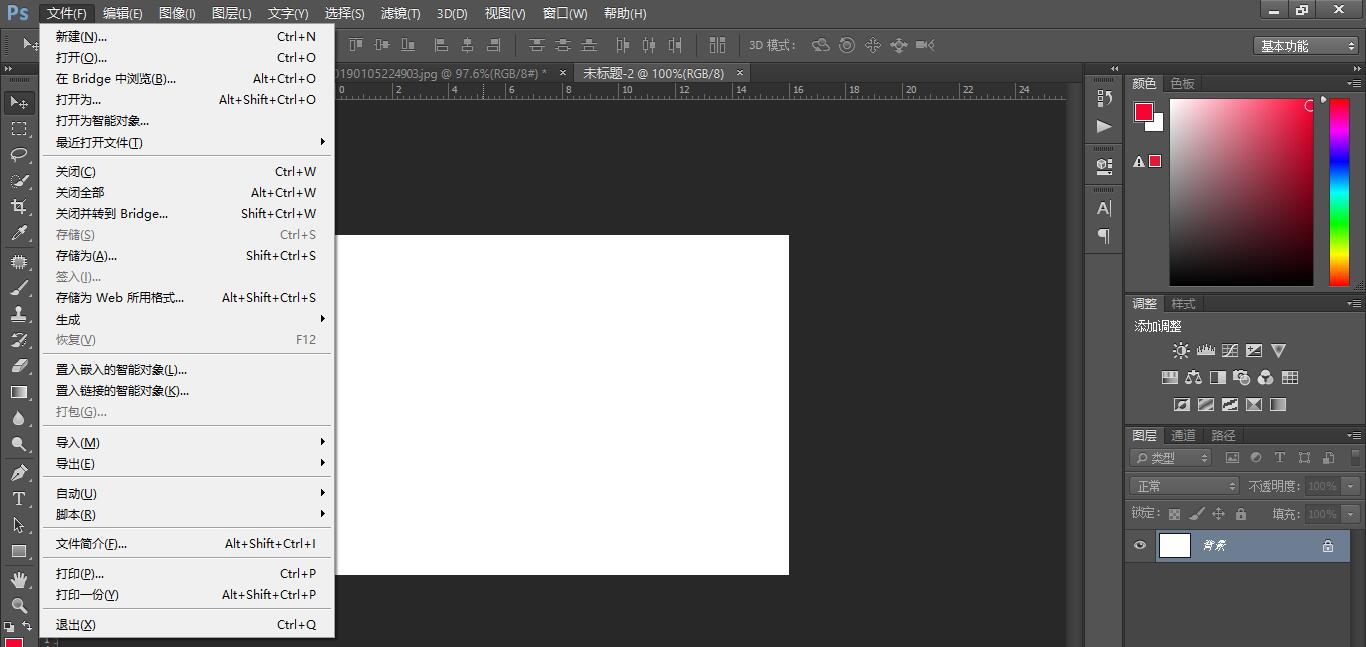Toggle lock transparent pixels for layer

(1174, 514)
